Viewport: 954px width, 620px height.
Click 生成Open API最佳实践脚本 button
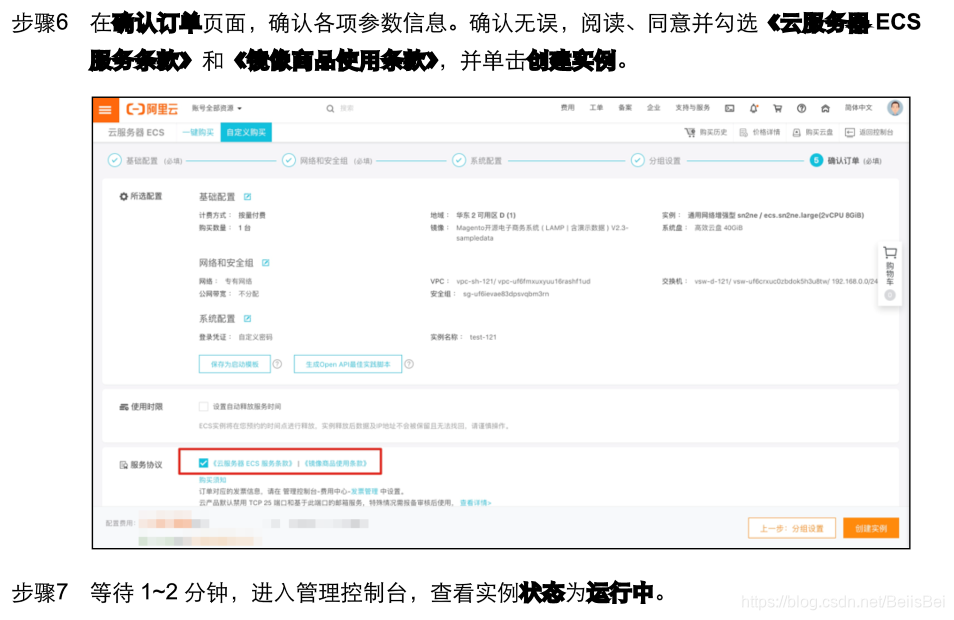click(347, 364)
